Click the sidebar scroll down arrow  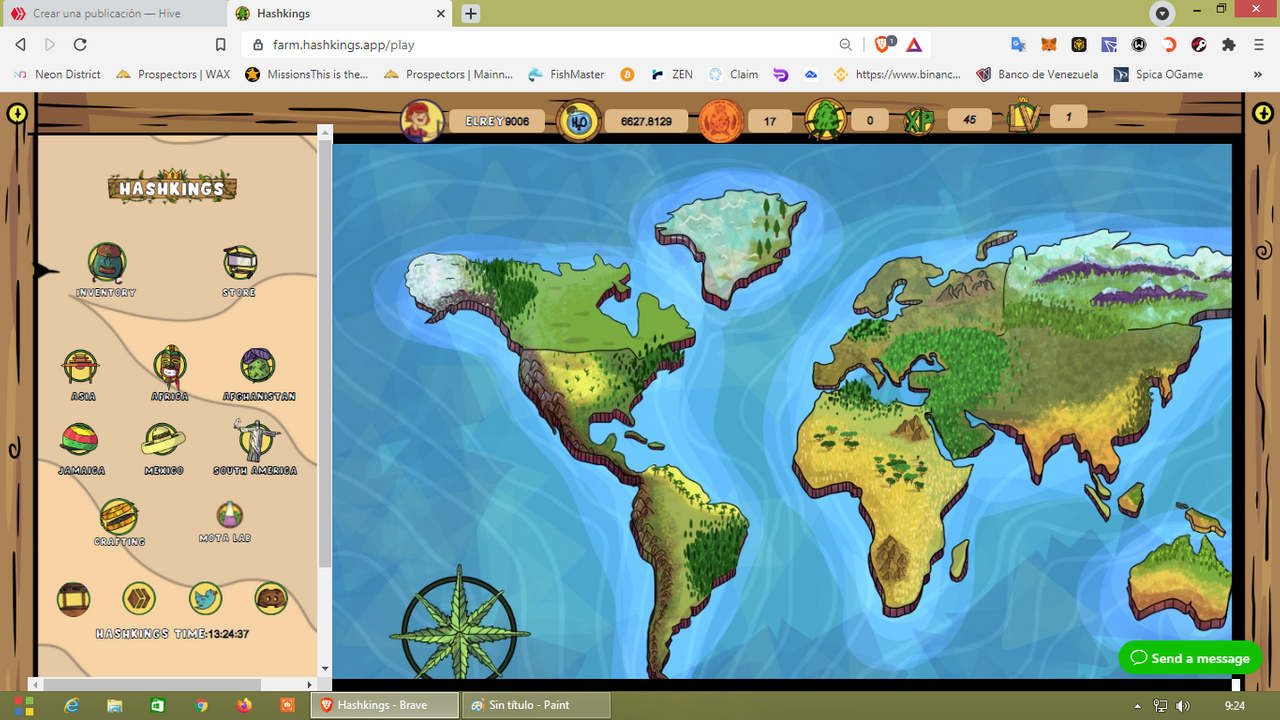(324, 669)
